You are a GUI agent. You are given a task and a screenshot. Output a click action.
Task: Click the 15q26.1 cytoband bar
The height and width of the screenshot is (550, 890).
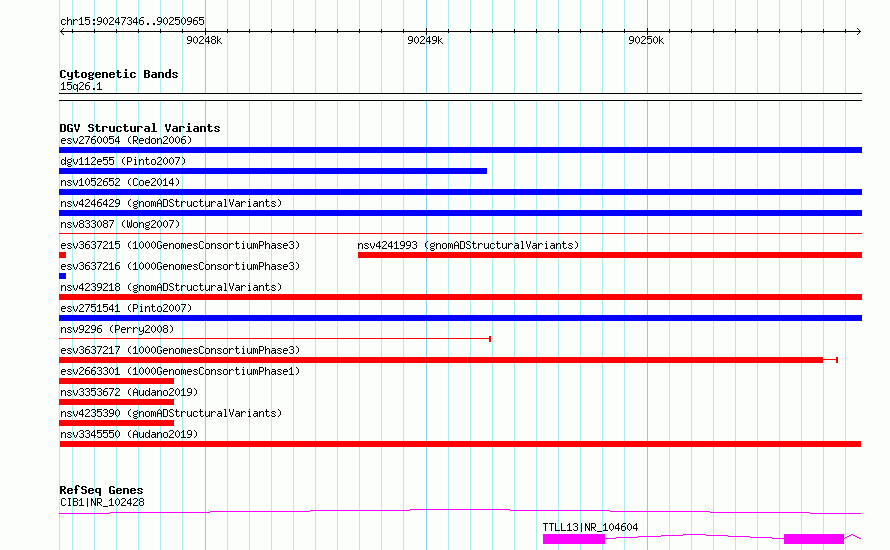[x=460, y=97]
